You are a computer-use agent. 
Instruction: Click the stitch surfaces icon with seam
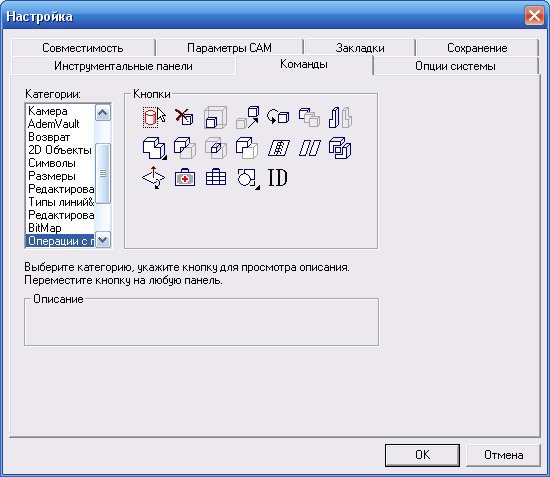279,148
